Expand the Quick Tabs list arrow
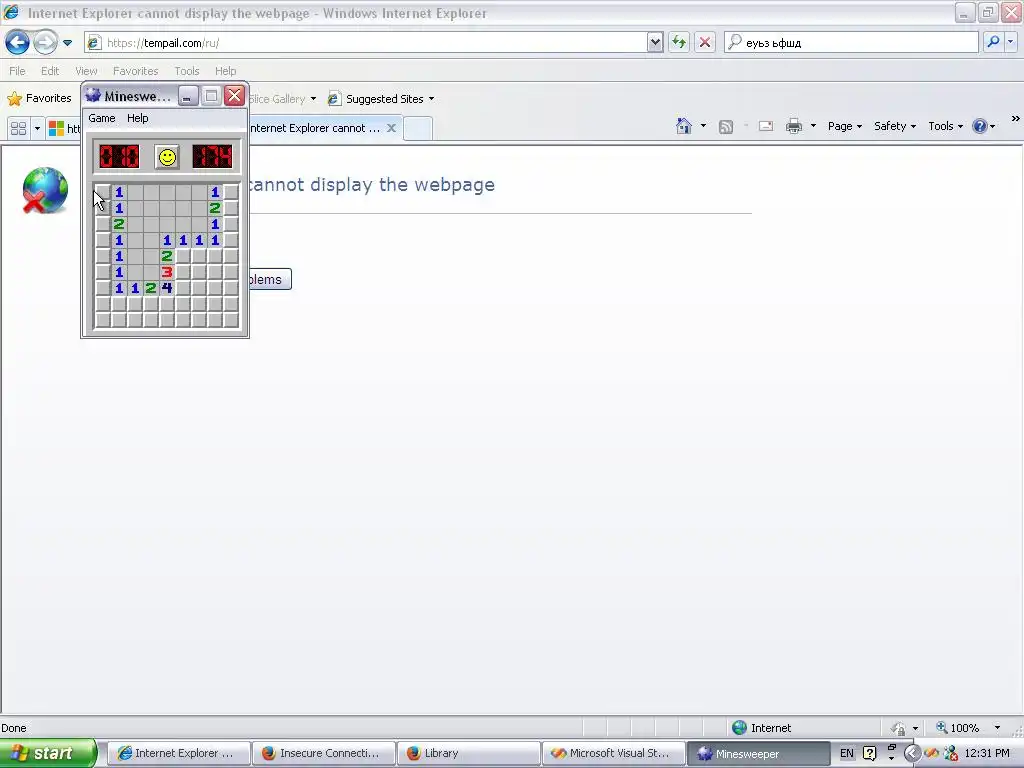 tap(37, 128)
